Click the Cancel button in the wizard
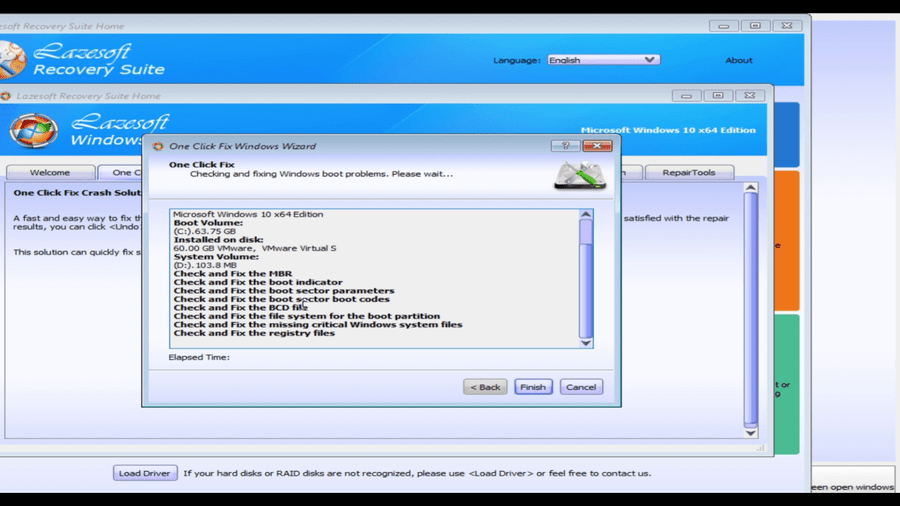The height and width of the screenshot is (506, 900). pos(581,387)
